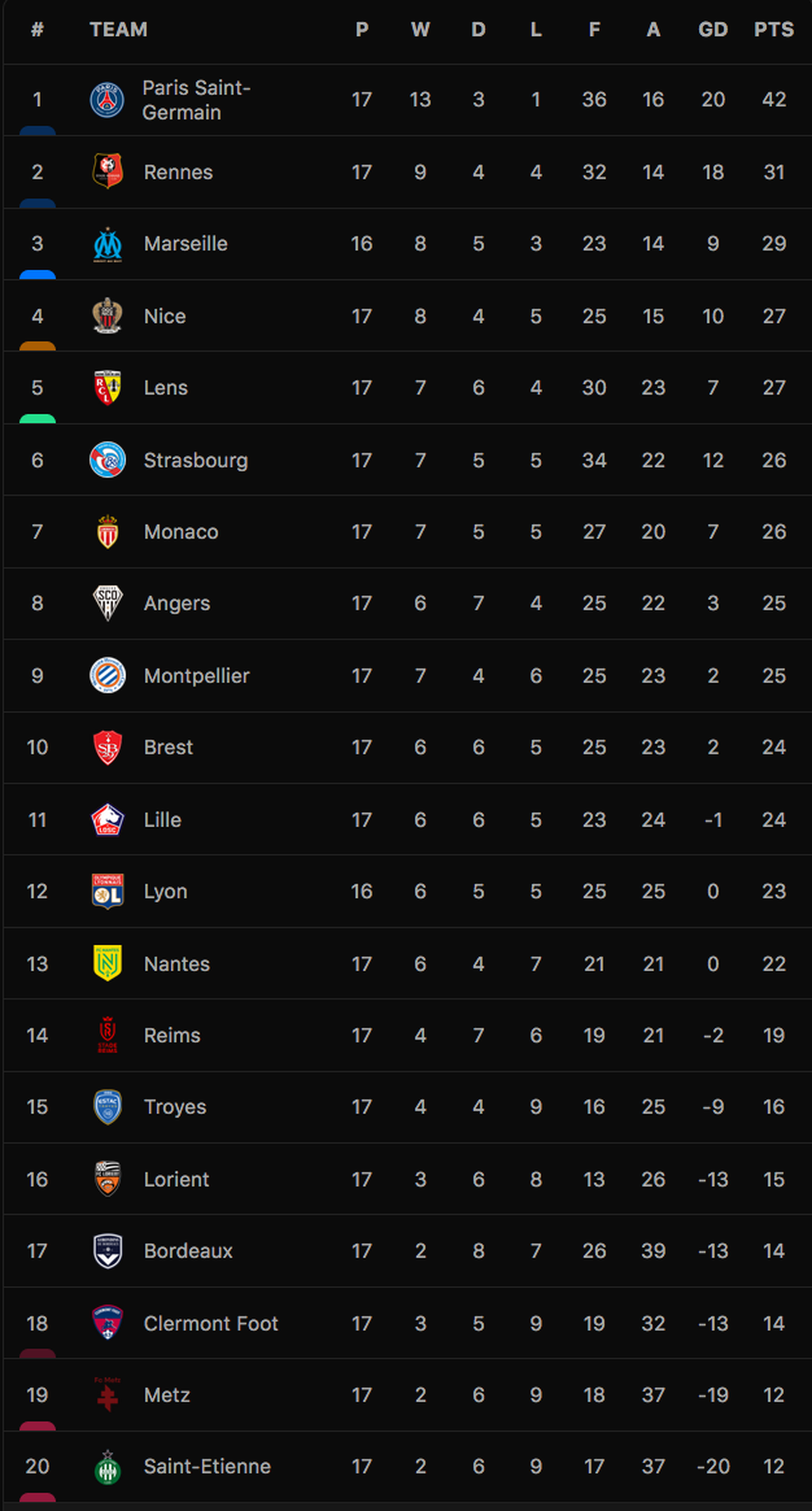Click the Lyon OL badge

[108, 891]
